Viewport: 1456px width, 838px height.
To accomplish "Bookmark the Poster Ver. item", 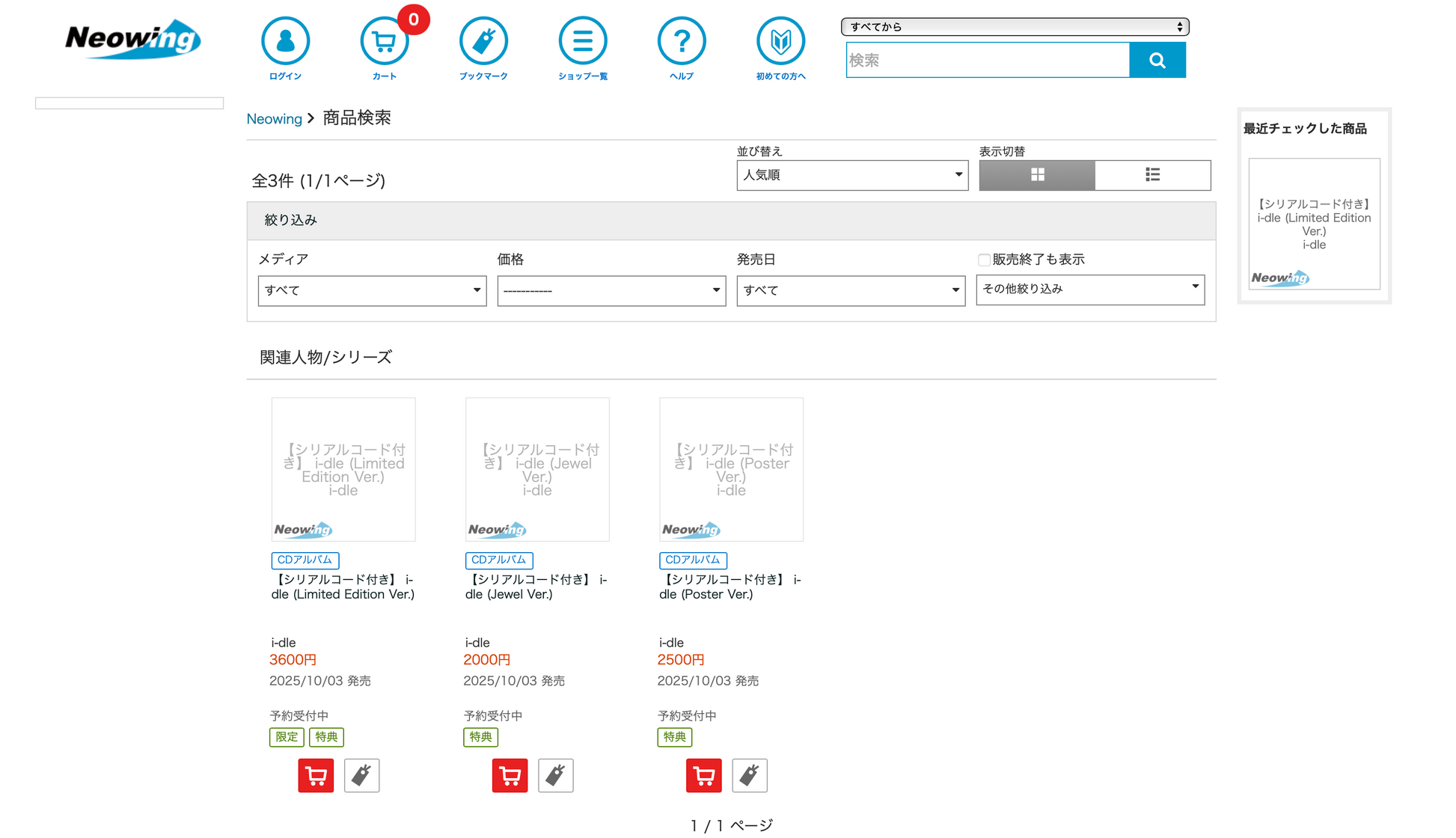I will (750, 775).
